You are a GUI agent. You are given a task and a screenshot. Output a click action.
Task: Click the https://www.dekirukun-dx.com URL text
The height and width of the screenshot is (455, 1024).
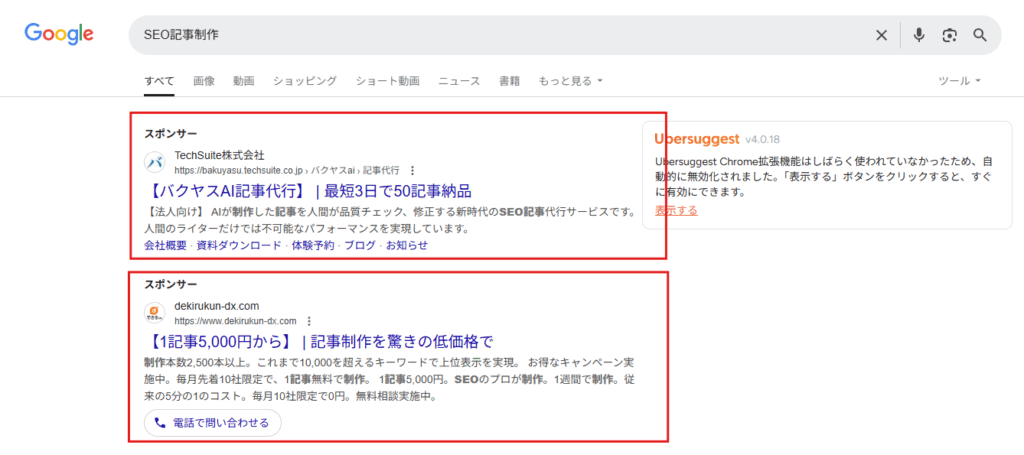[236, 321]
